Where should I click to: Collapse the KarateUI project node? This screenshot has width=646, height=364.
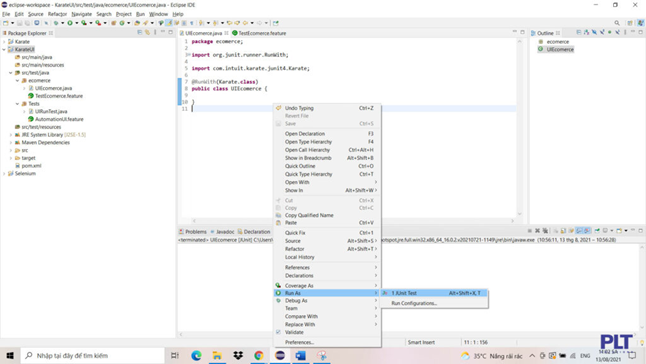pyautogui.click(x=4, y=49)
